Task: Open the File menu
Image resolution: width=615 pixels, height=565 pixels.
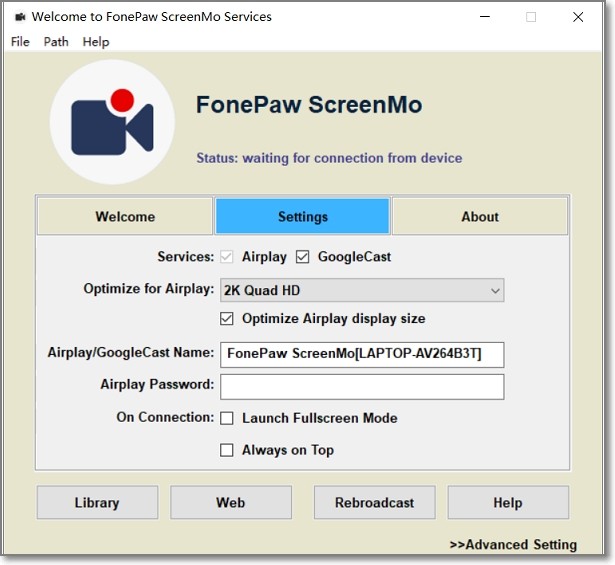Action: (20, 42)
